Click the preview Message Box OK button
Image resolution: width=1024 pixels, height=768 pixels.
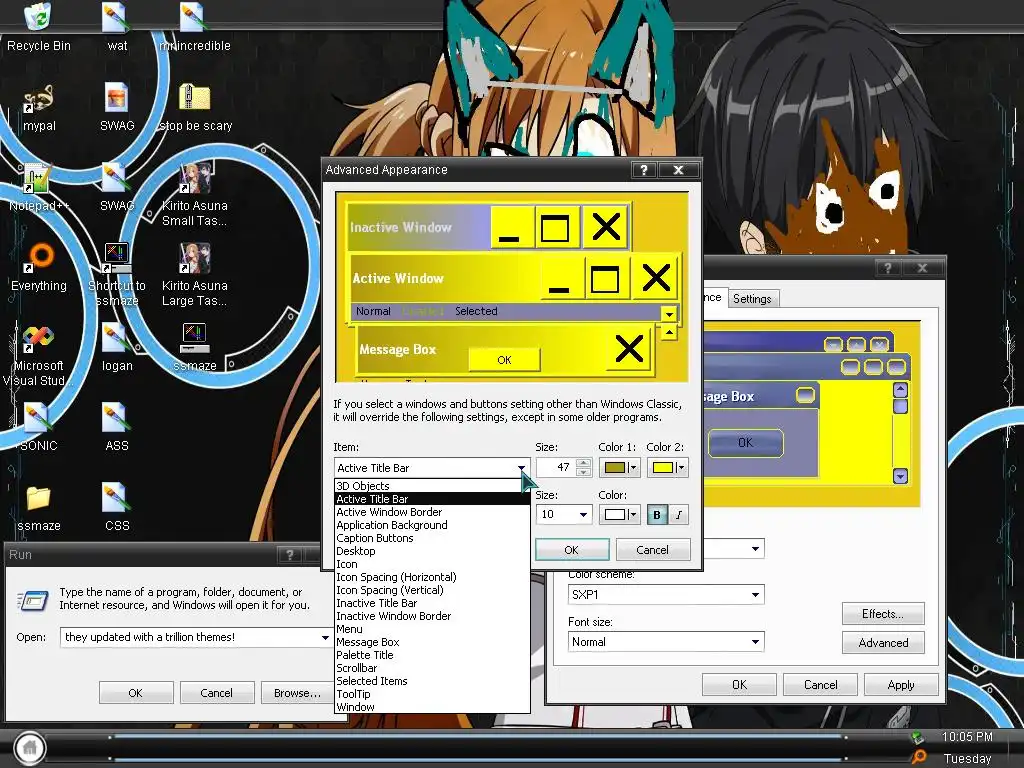(504, 360)
